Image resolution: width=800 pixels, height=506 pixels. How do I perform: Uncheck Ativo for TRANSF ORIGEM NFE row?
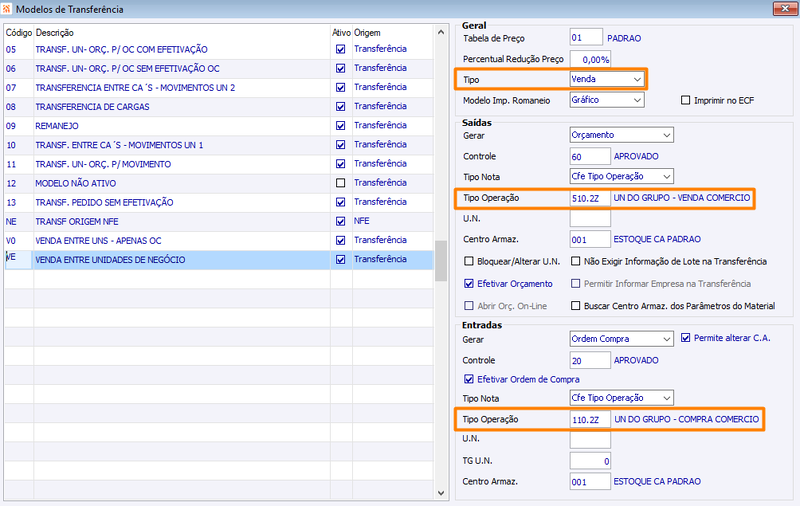point(340,221)
